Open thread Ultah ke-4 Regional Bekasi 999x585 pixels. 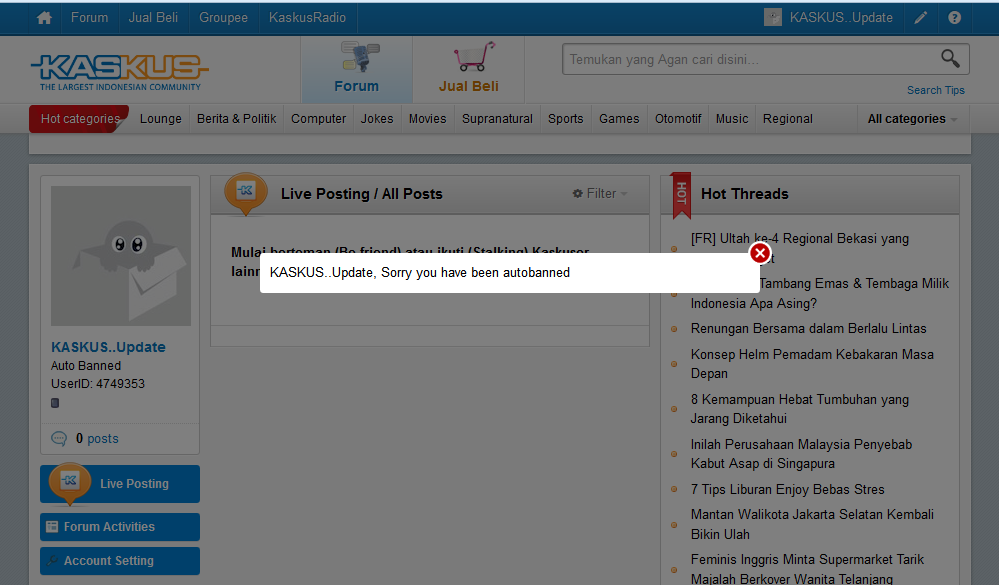[800, 238]
